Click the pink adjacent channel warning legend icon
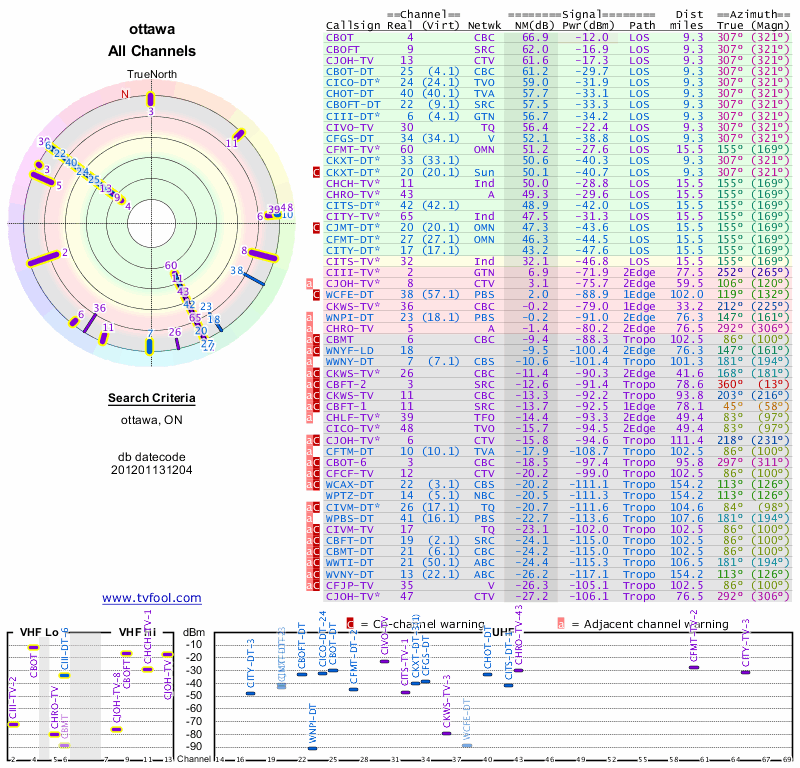The height and width of the screenshot is (768, 800). (x=561, y=624)
